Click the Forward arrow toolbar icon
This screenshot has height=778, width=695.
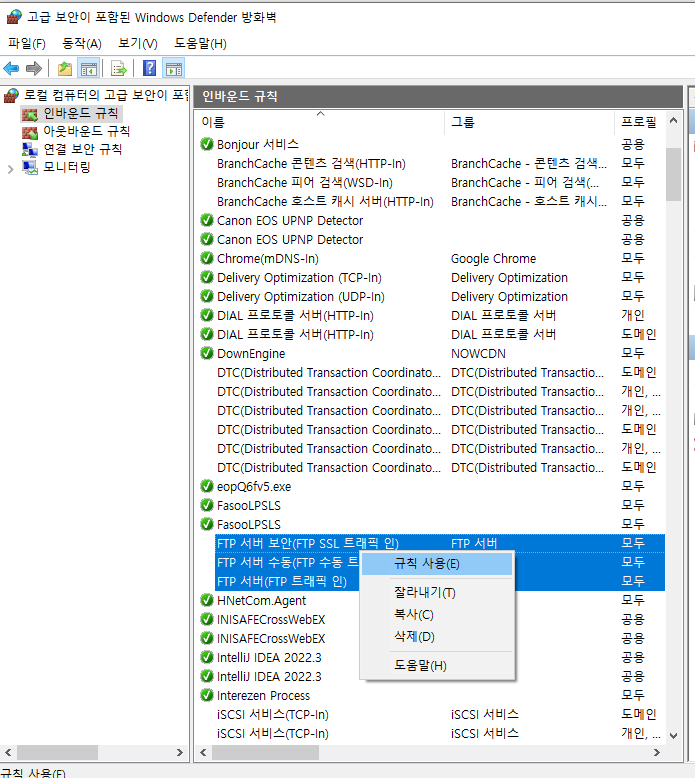[x=34, y=68]
